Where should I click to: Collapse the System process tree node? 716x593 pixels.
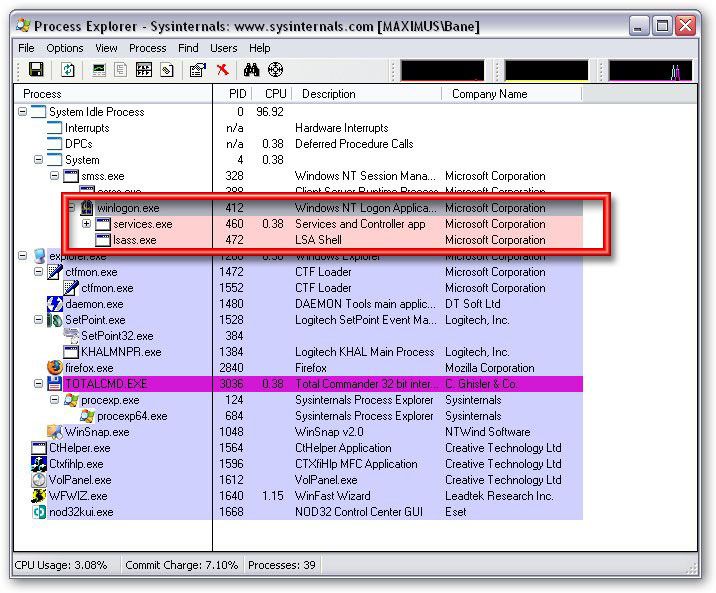point(38,159)
